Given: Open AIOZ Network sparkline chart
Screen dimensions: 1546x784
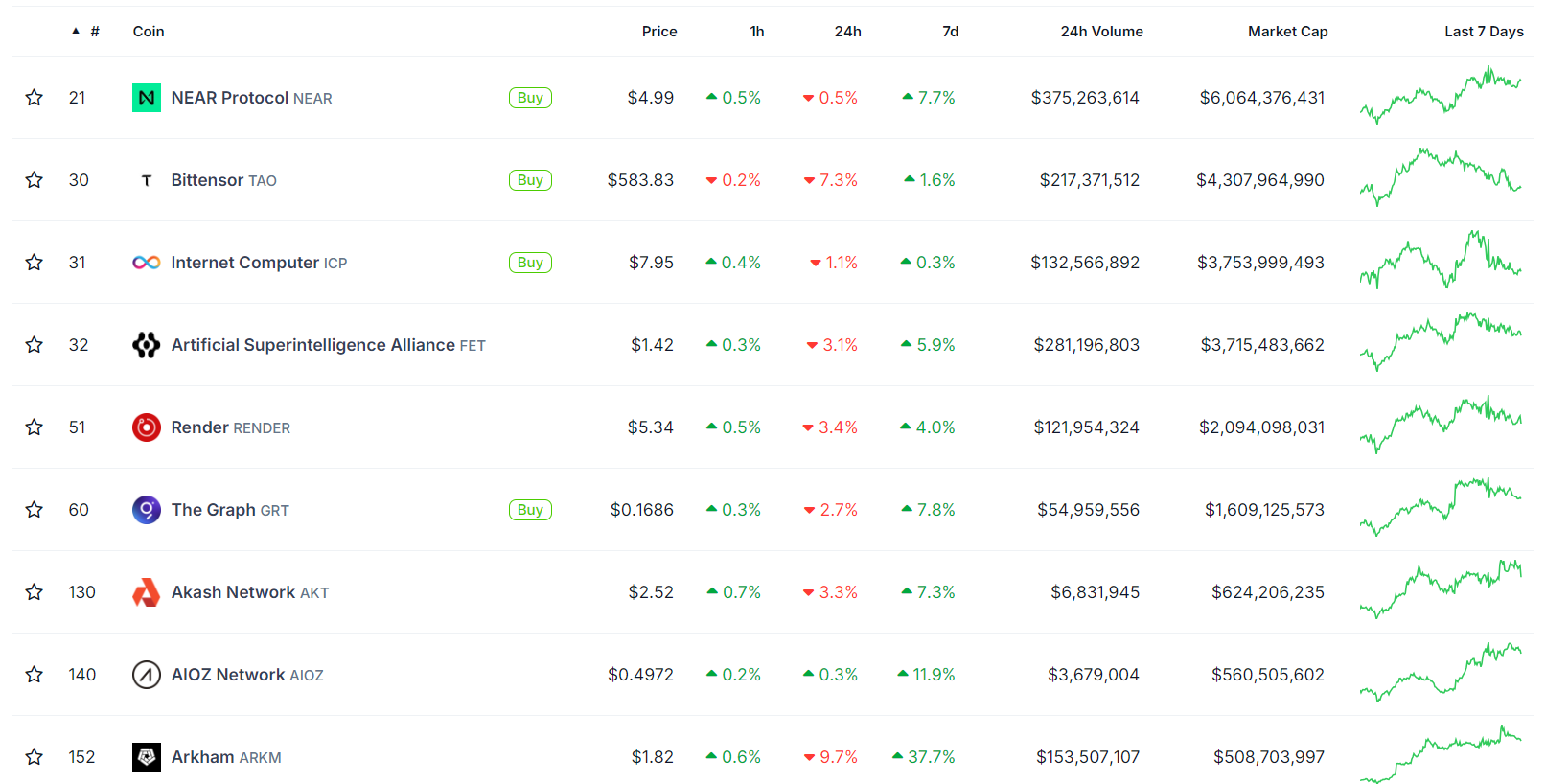Looking at the screenshot, I should coord(1441,672).
